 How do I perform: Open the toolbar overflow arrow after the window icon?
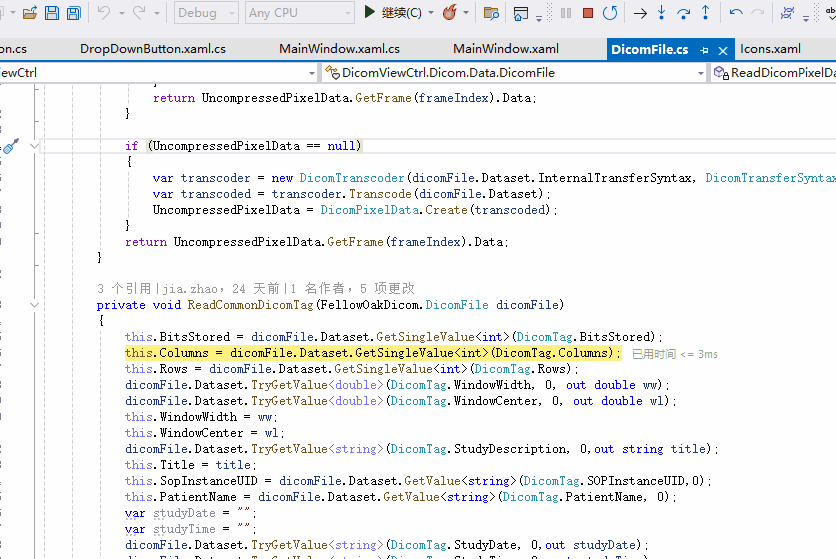pyautogui.click(x=539, y=18)
